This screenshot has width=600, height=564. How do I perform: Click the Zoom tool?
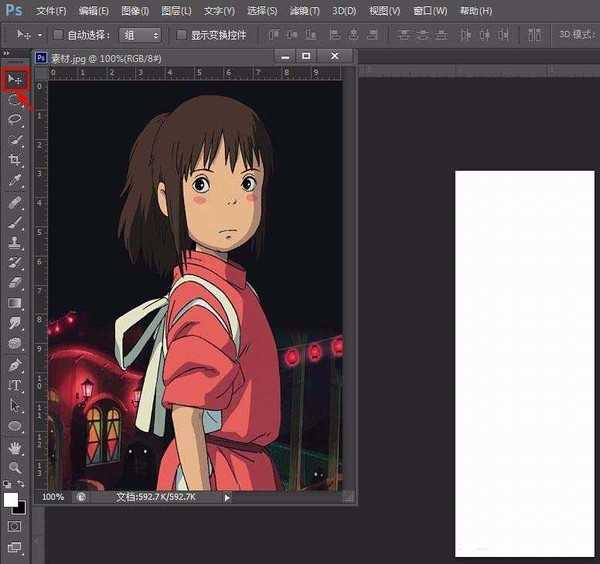click(x=15, y=467)
